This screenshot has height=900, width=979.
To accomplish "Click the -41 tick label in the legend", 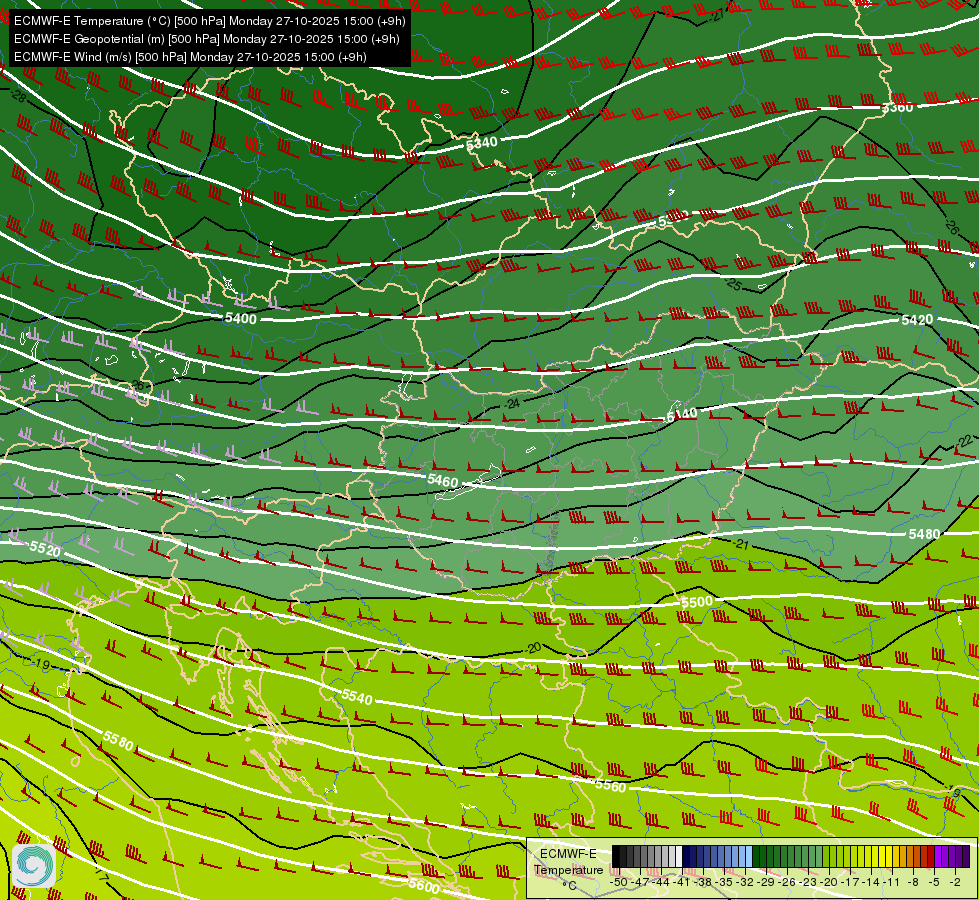I will (681, 882).
